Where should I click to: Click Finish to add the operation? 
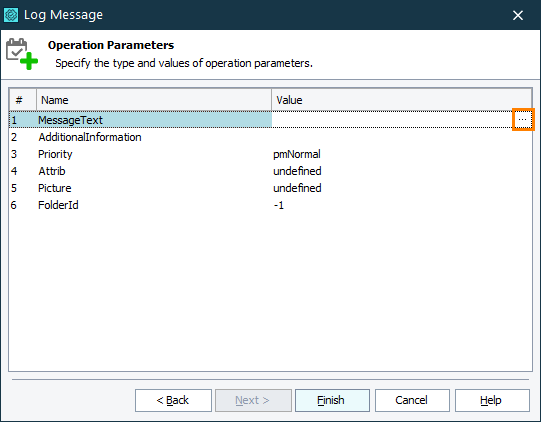pos(332,400)
